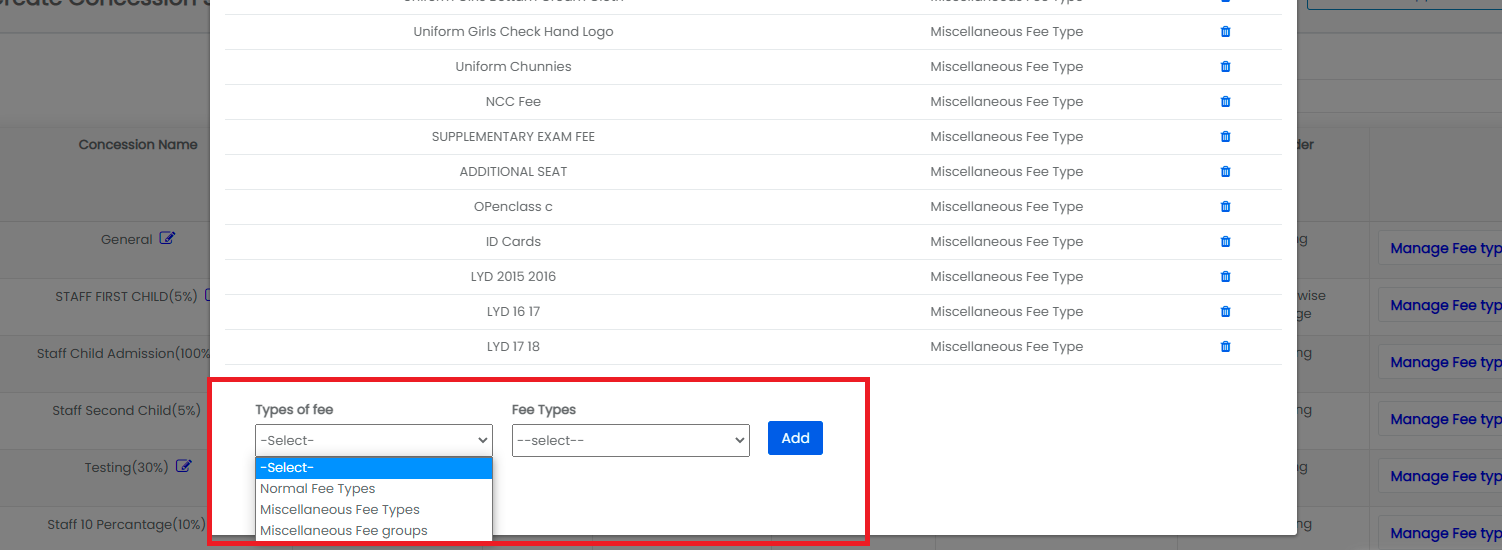Delete the LYD 17 18 fee row
This screenshot has height=550, width=1502.
[x=1225, y=347]
